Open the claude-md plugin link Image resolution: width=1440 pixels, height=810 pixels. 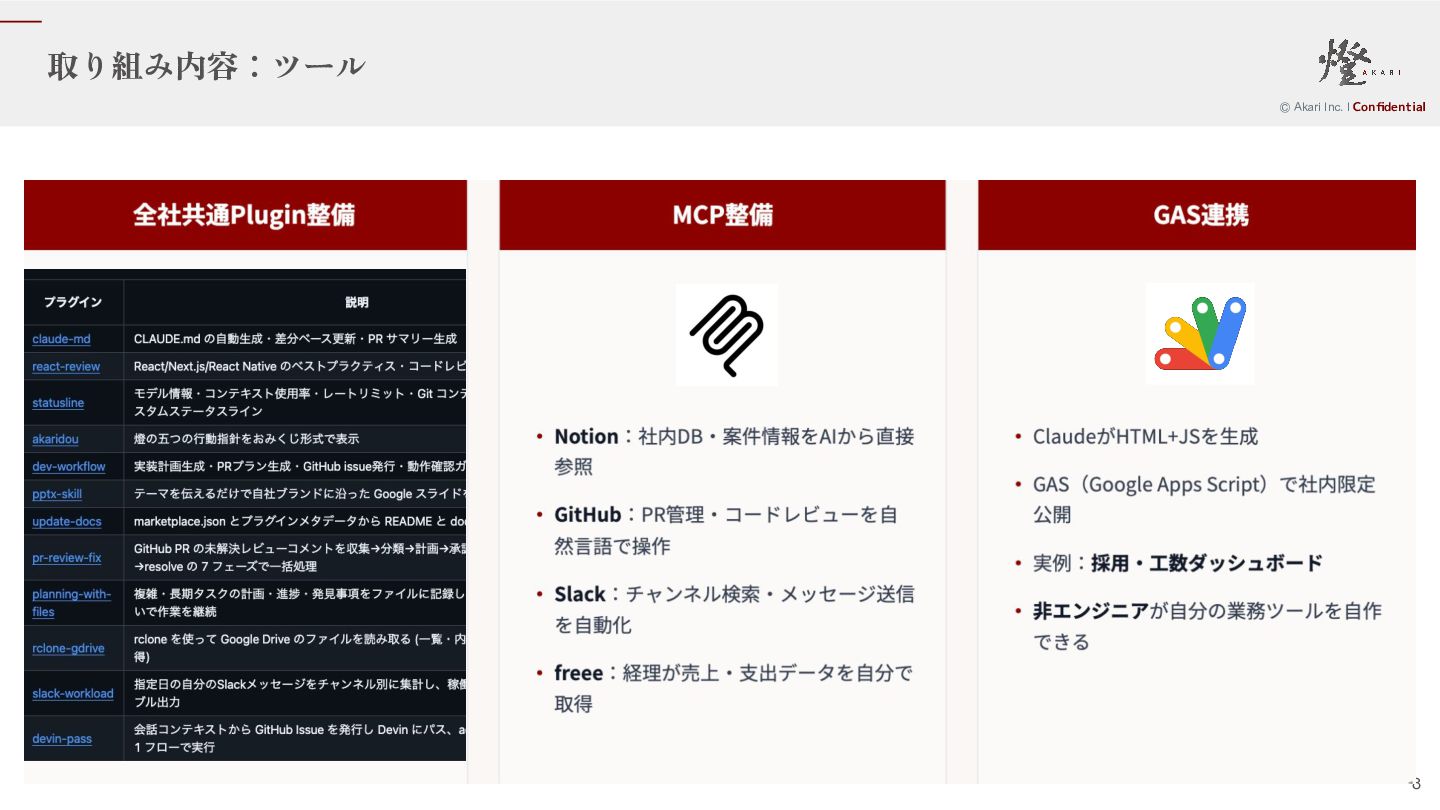pyautogui.click(x=61, y=339)
